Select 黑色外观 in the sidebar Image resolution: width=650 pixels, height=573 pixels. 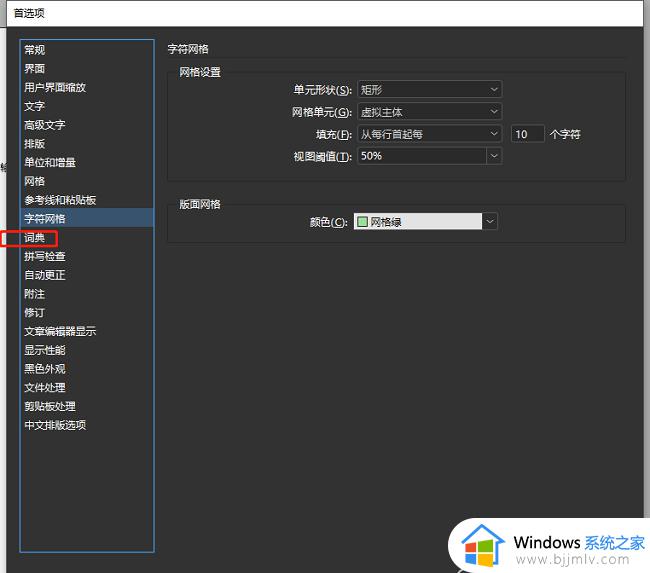point(87,369)
